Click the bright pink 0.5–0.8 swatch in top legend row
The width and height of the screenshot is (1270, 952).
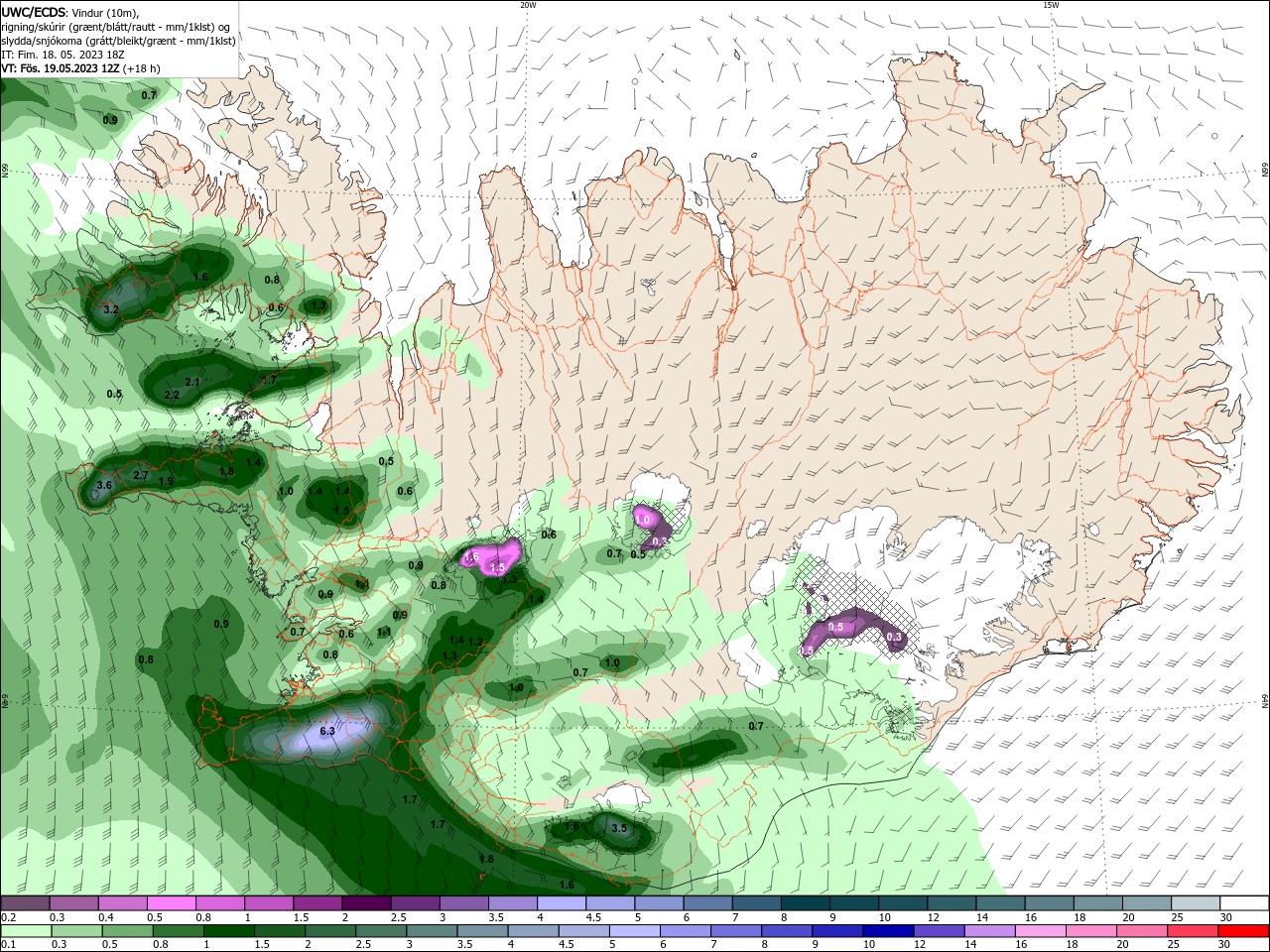coord(171,903)
